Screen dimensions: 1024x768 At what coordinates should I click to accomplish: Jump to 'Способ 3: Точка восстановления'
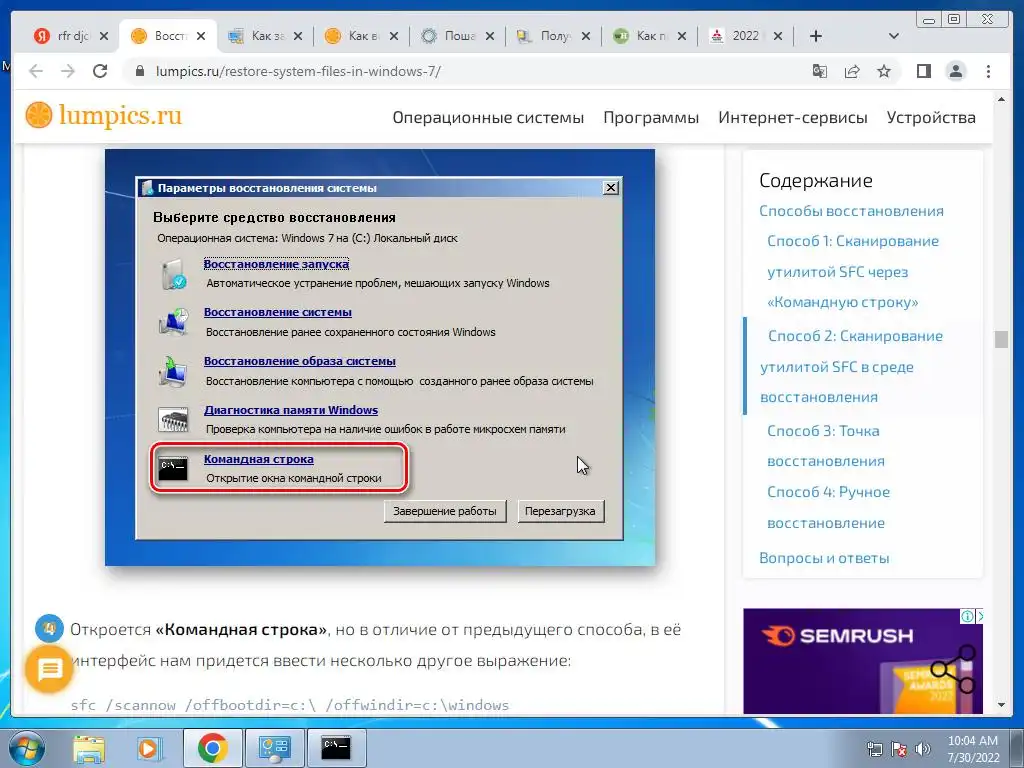(825, 446)
